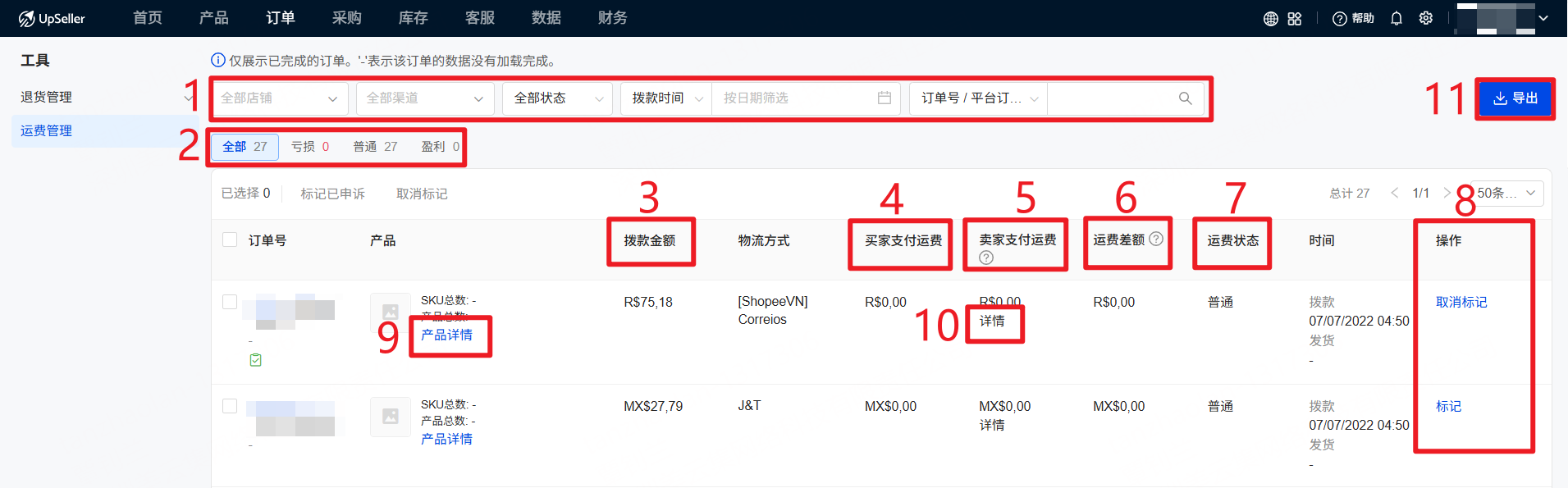Click the calendar icon in date filter
This screenshot has width=1568, height=488.
tap(884, 98)
